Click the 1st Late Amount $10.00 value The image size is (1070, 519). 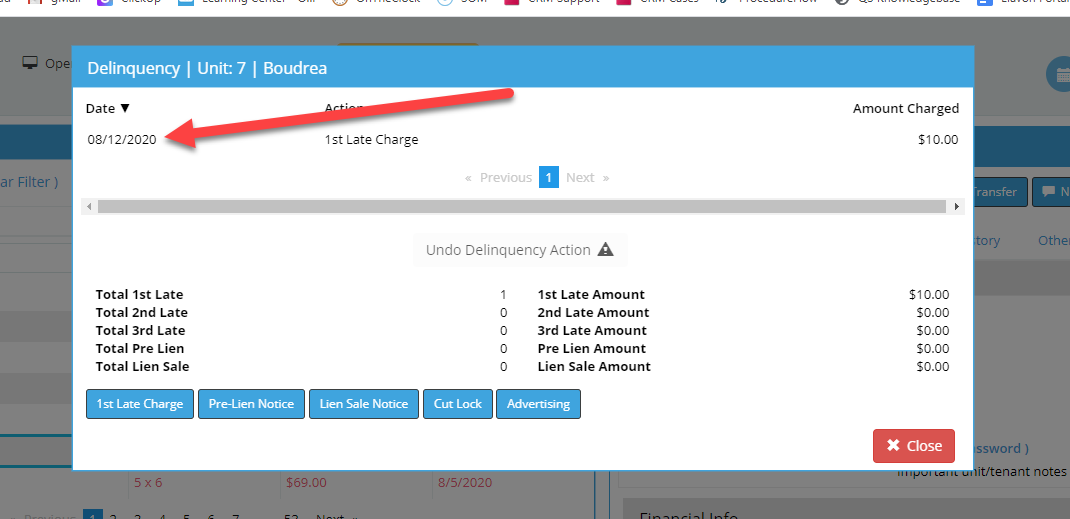pos(929,295)
